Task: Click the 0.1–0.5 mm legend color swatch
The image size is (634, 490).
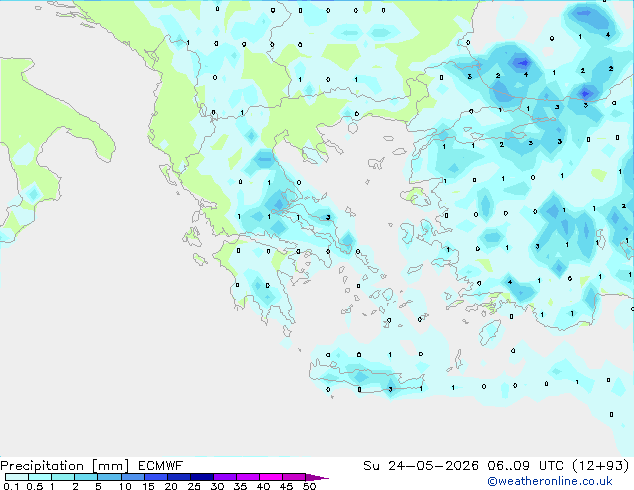Action: point(17,477)
